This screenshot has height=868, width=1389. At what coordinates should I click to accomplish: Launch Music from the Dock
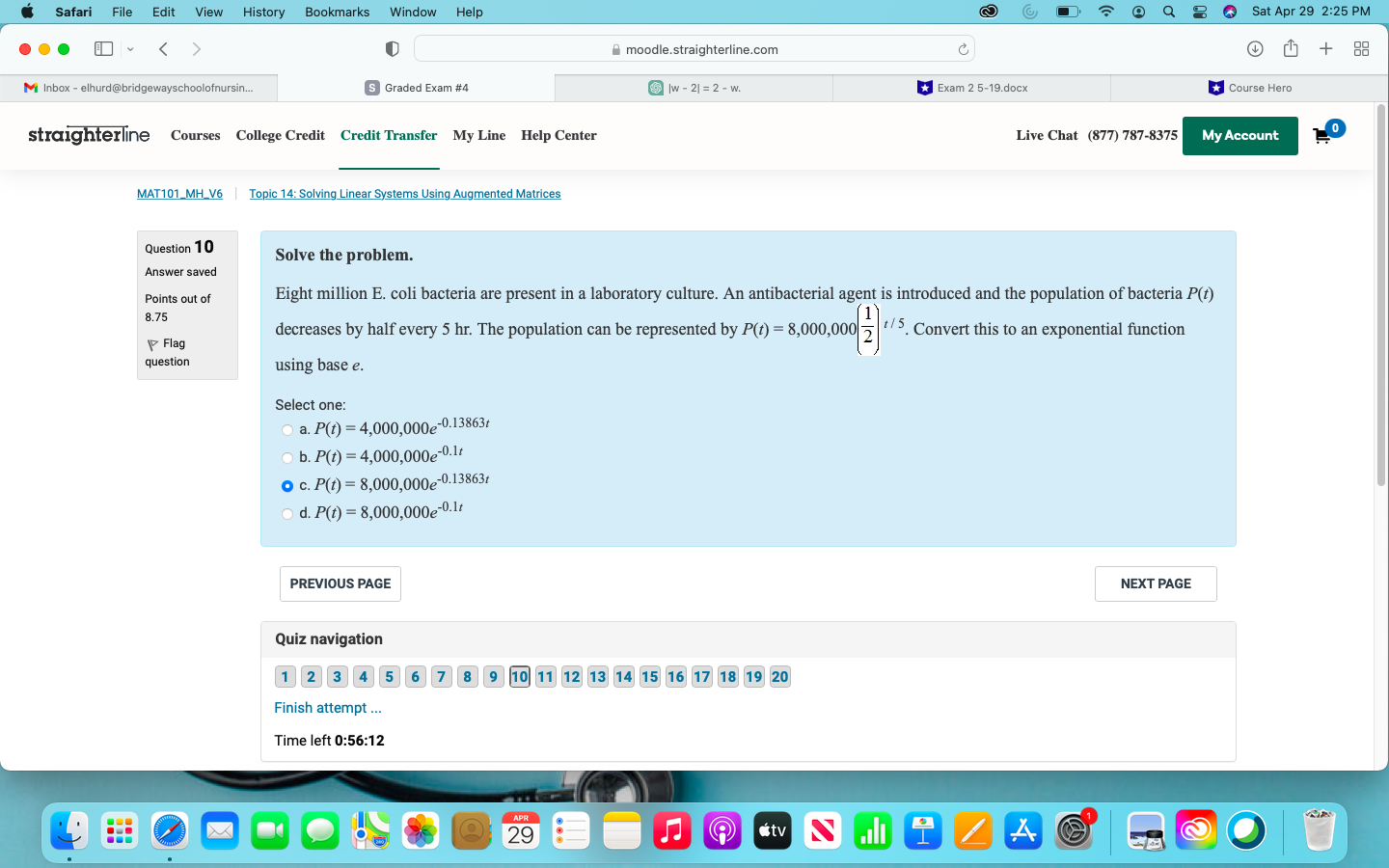point(672,829)
